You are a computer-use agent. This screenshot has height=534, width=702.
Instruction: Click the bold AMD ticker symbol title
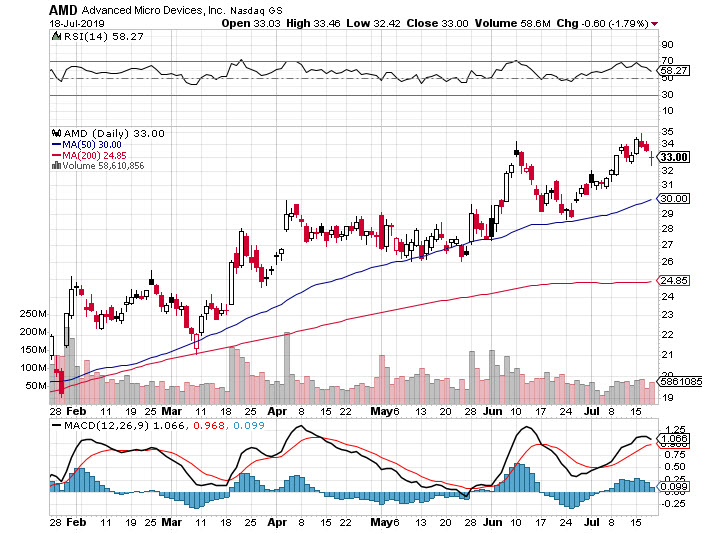pos(63,10)
